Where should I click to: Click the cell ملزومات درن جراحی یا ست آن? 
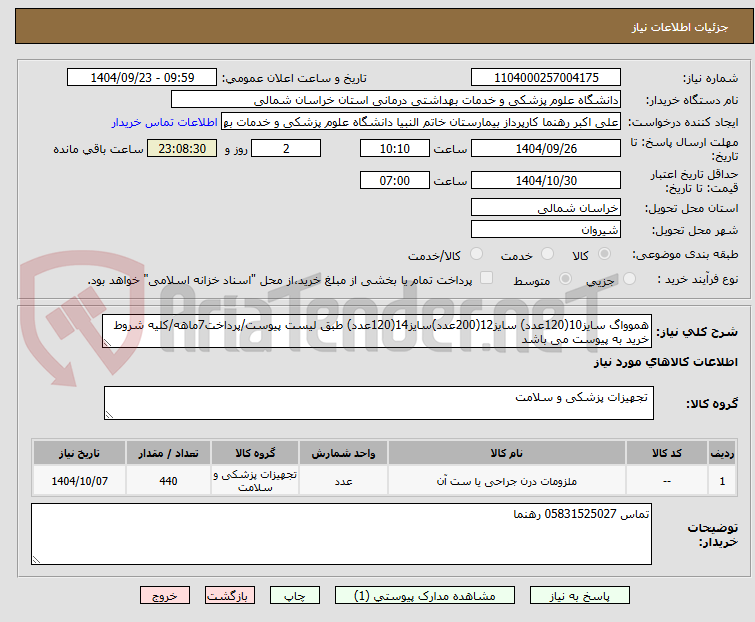tap(507, 480)
